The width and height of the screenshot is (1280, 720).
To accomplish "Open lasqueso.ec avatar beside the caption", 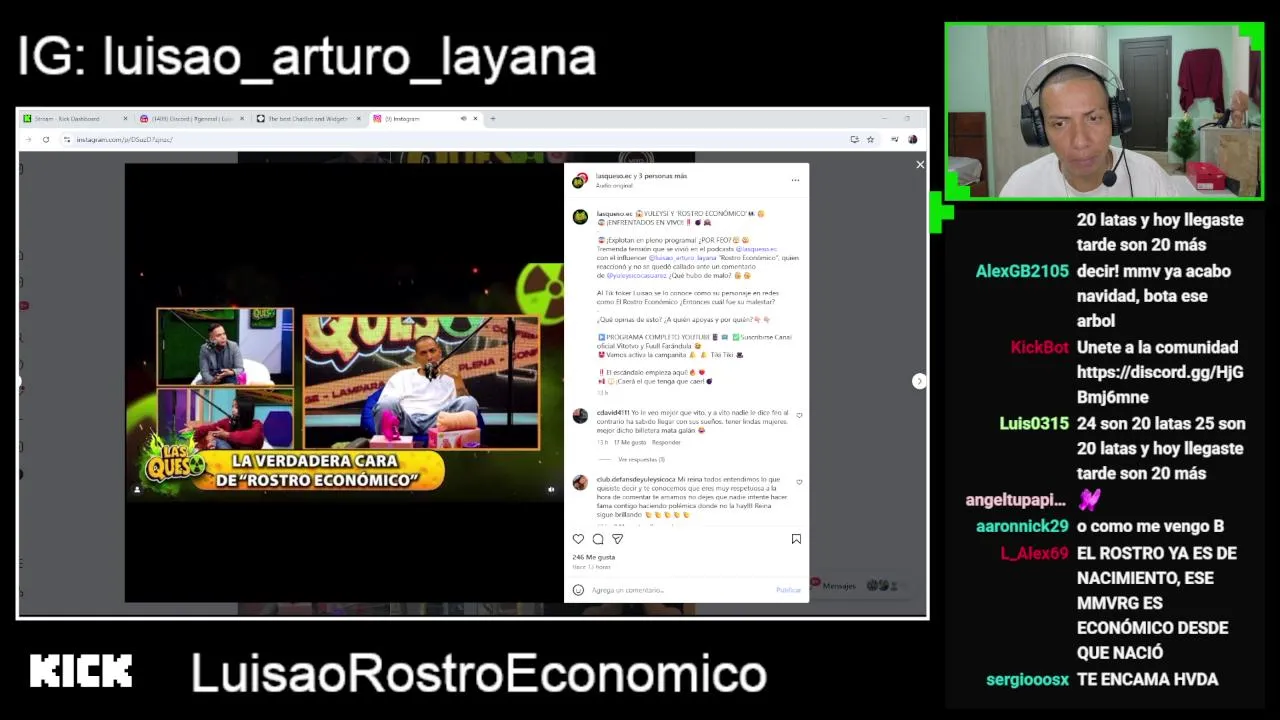I will pyautogui.click(x=579, y=217).
